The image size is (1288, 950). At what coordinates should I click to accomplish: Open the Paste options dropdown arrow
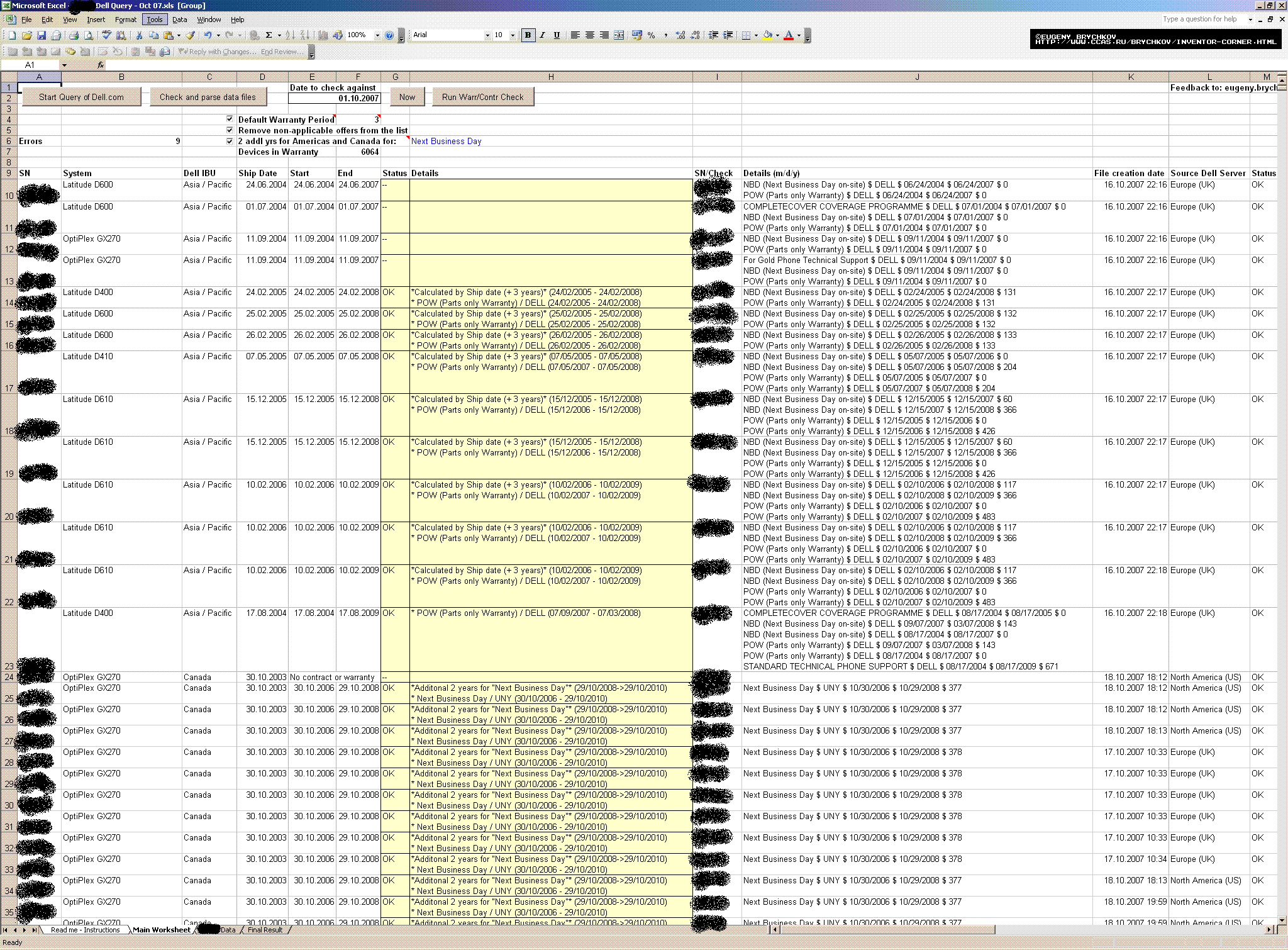tap(179, 36)
